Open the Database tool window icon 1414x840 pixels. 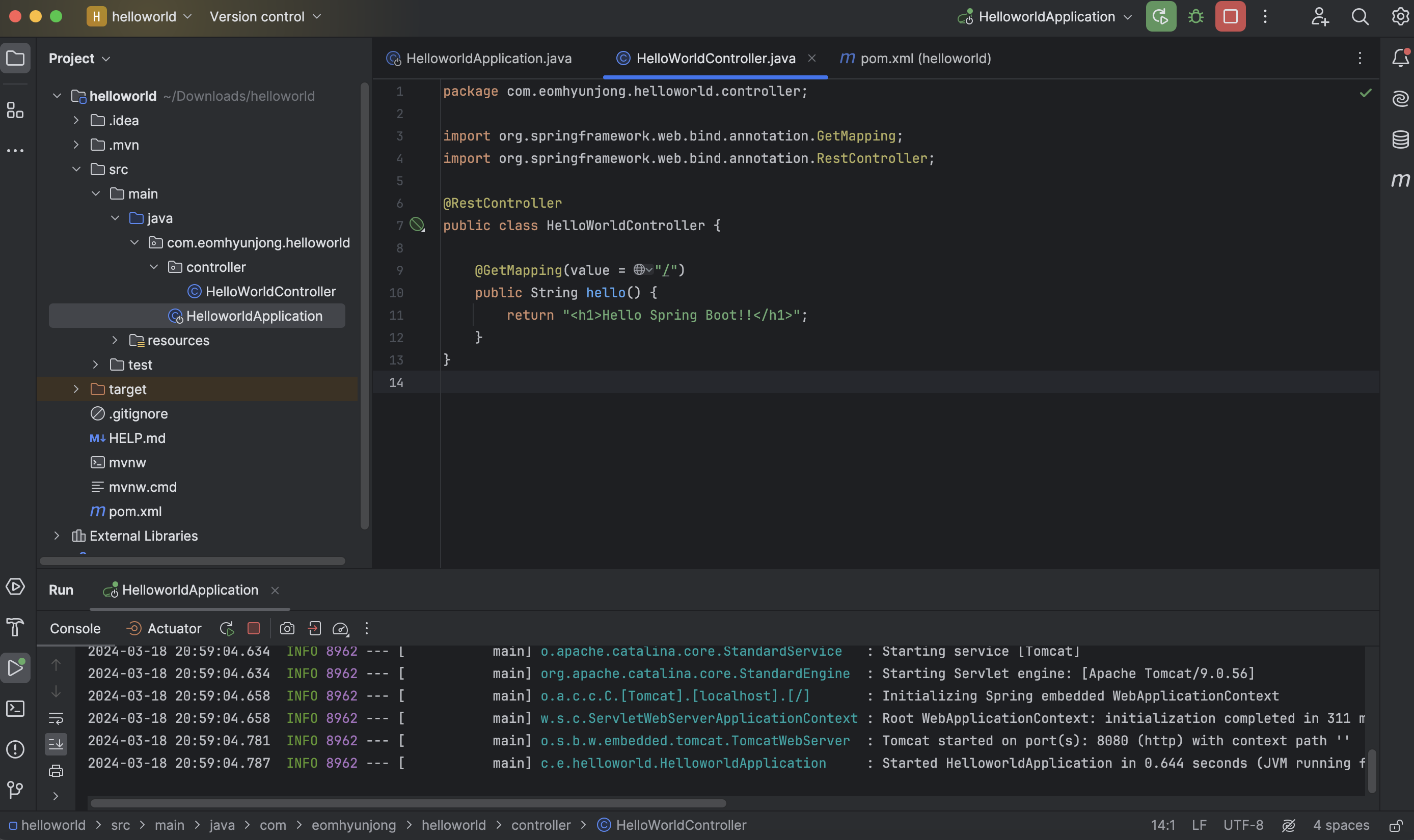(x=1400, y=138)
